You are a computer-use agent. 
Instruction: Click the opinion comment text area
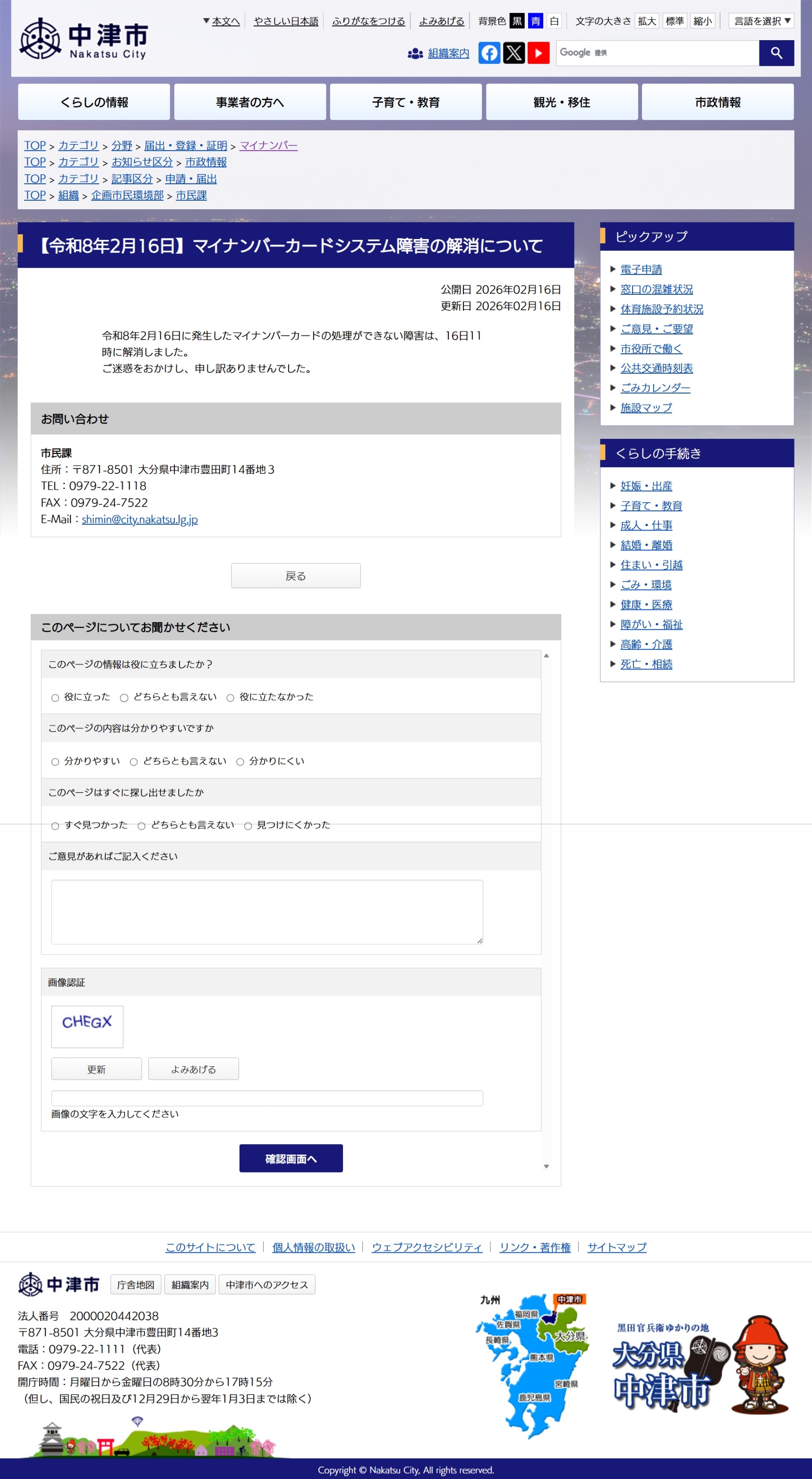coord(266,911)
